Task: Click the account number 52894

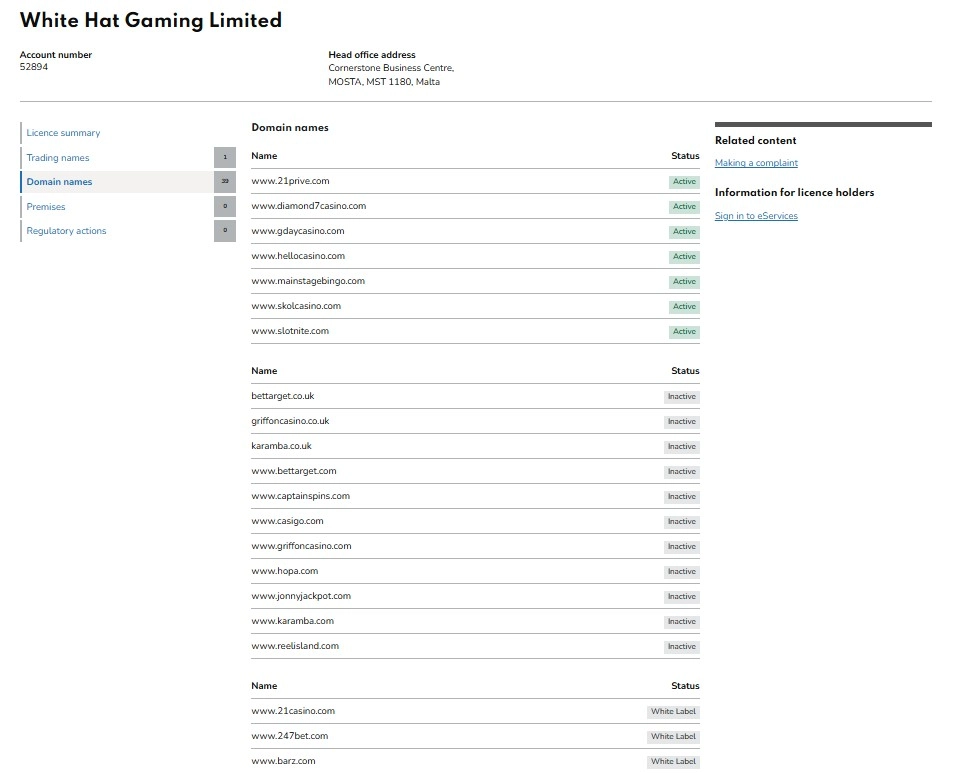Action: coord(34,67)
